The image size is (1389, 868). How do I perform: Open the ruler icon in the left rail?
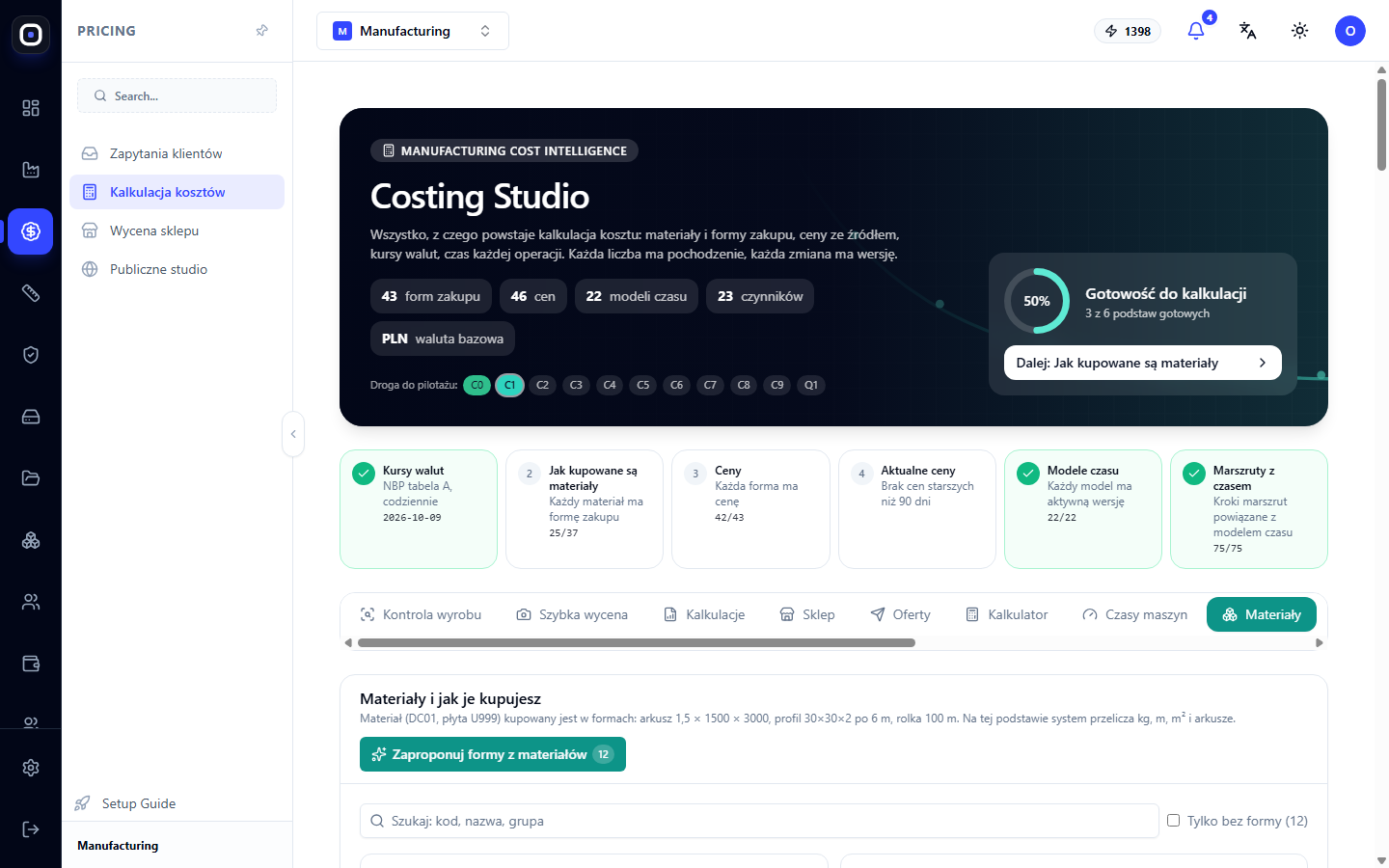[x=31, y=293]
